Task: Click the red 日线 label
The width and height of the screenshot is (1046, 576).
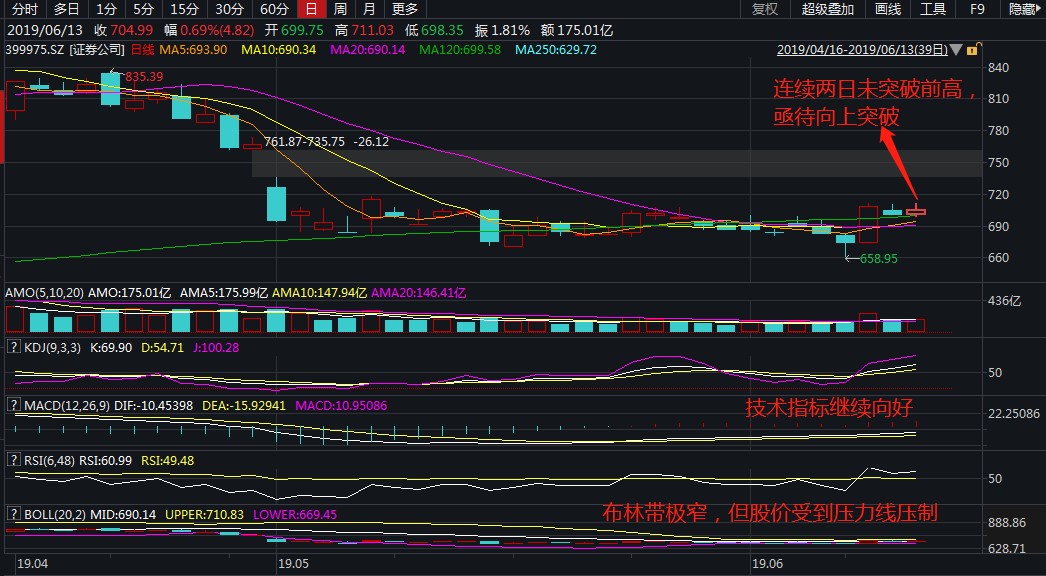Action: pyautogui.click(x=142, y=49)
